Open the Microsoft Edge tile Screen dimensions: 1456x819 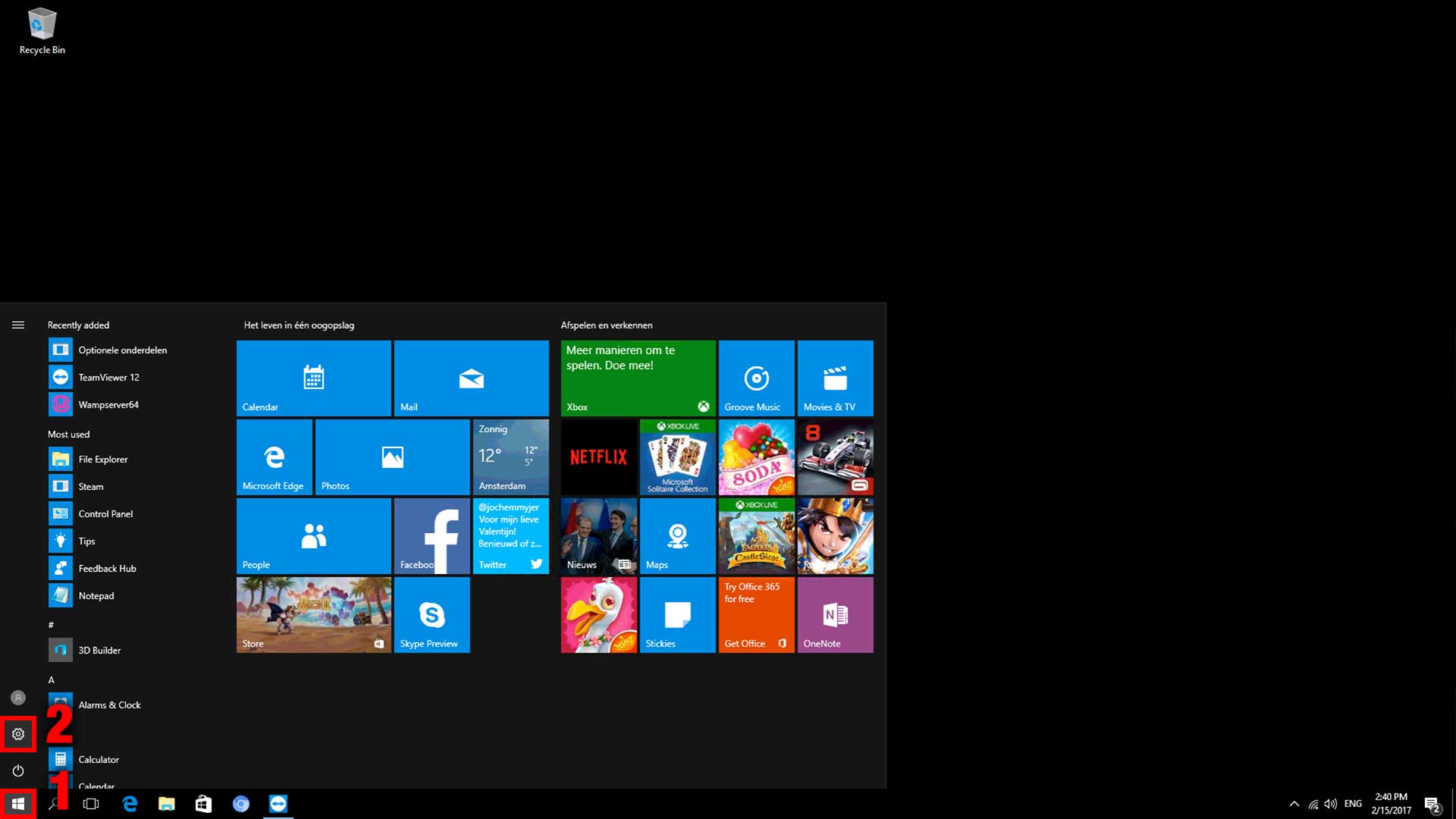pyautogui.click(x=275, y=457)
